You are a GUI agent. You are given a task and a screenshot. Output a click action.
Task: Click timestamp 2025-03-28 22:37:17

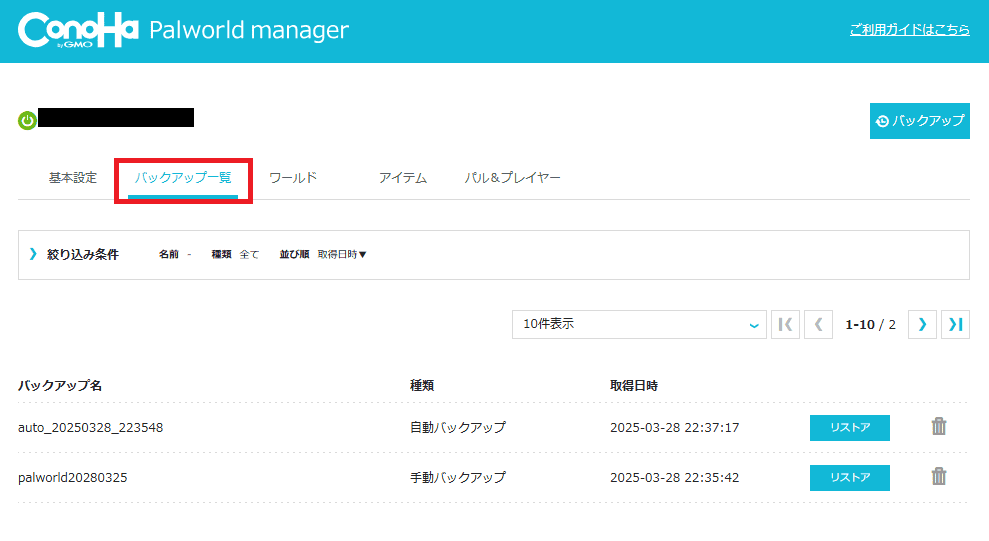click(x=674, y=428)
